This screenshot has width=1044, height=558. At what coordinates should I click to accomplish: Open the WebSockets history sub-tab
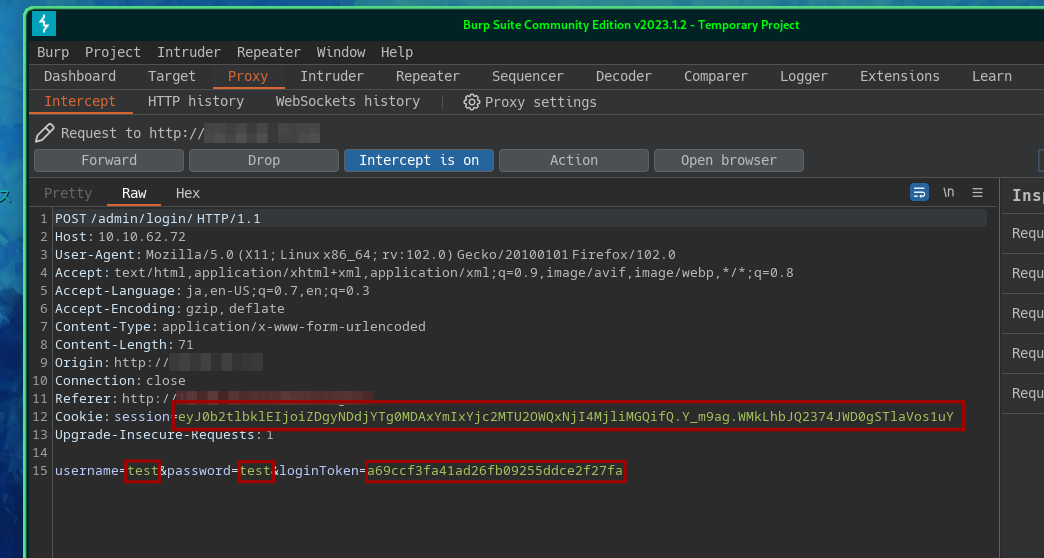click(x=348, y=101)
